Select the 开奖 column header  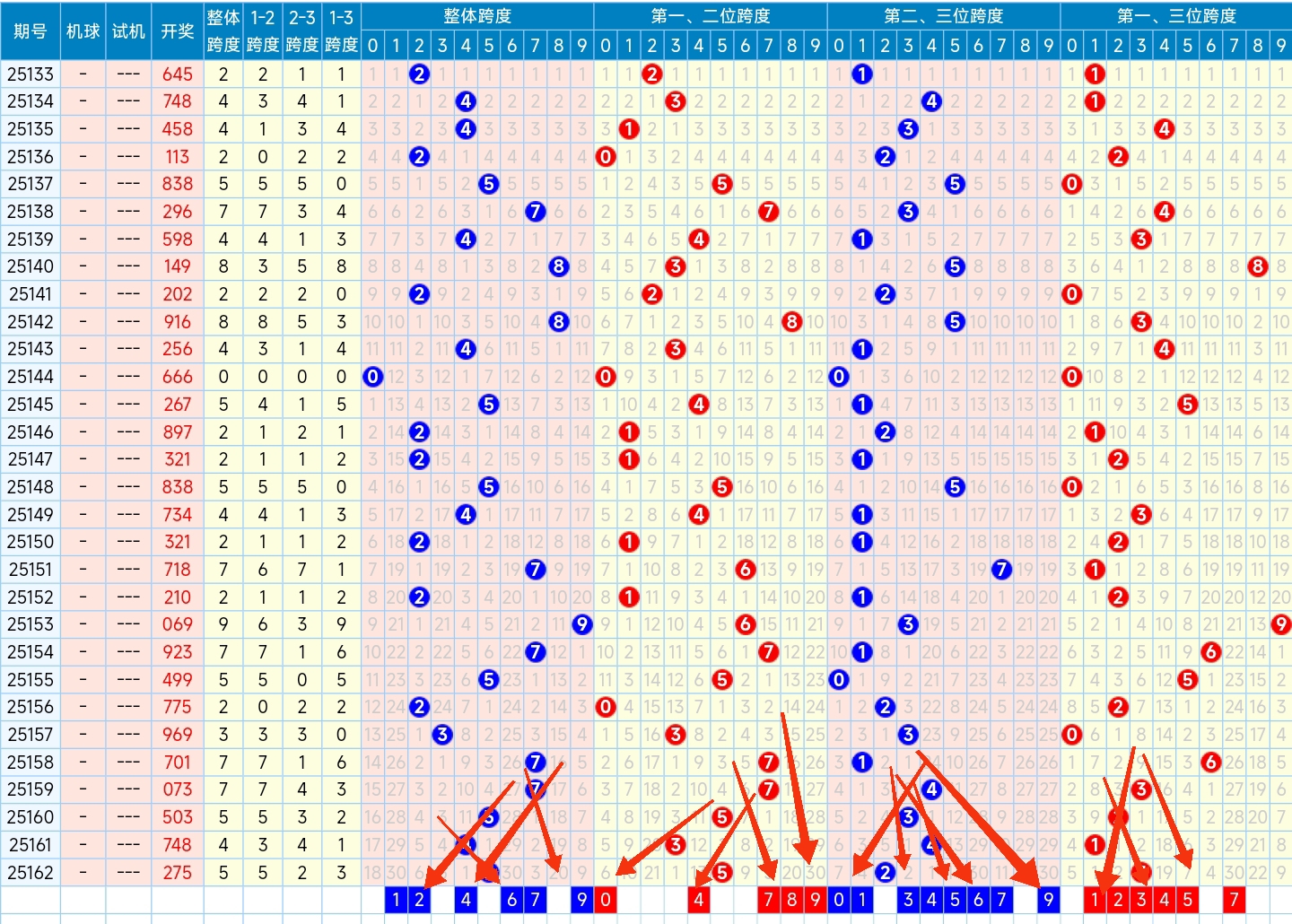[178, 31]
